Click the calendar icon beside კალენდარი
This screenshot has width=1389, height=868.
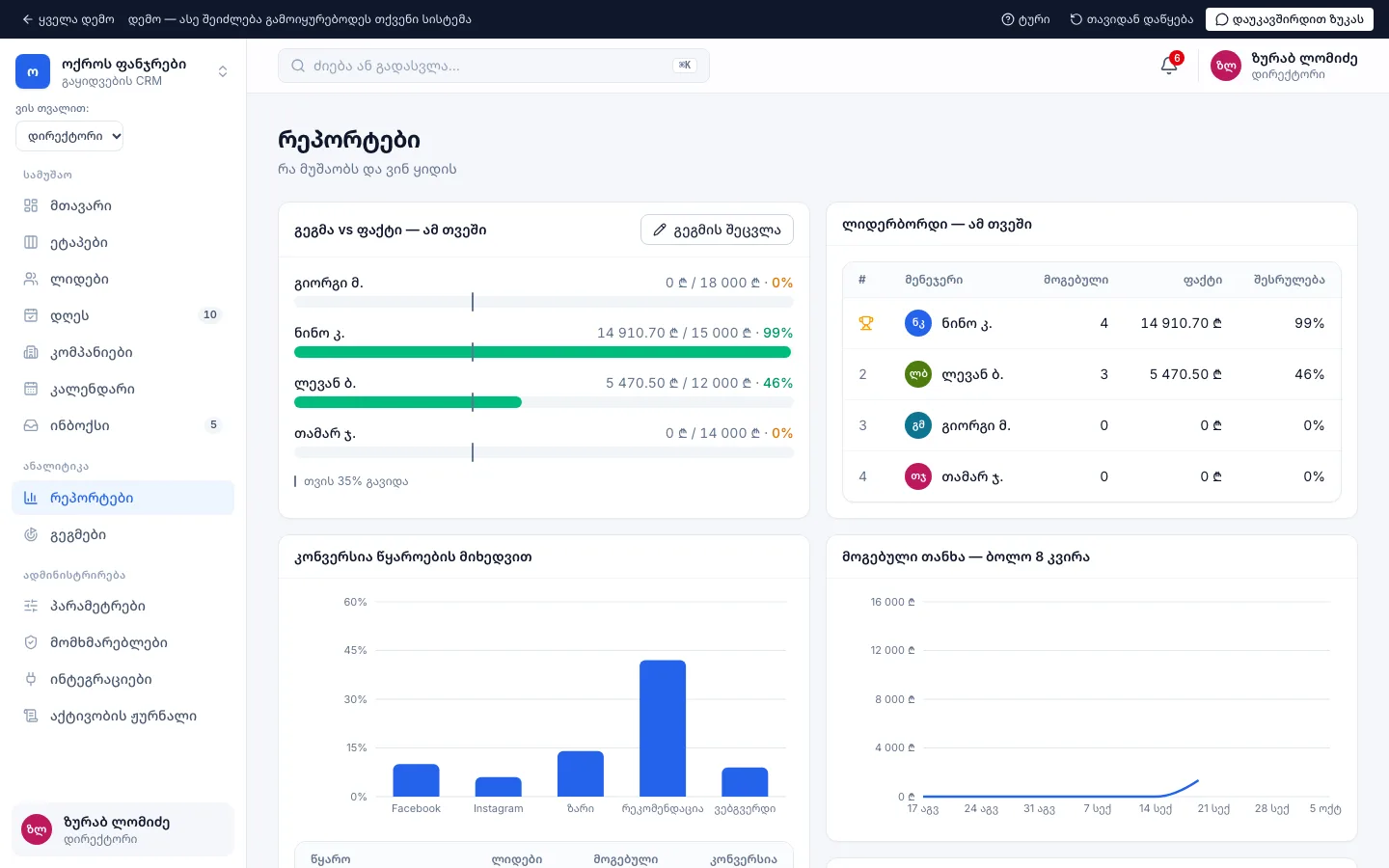(x=31, y=389)
